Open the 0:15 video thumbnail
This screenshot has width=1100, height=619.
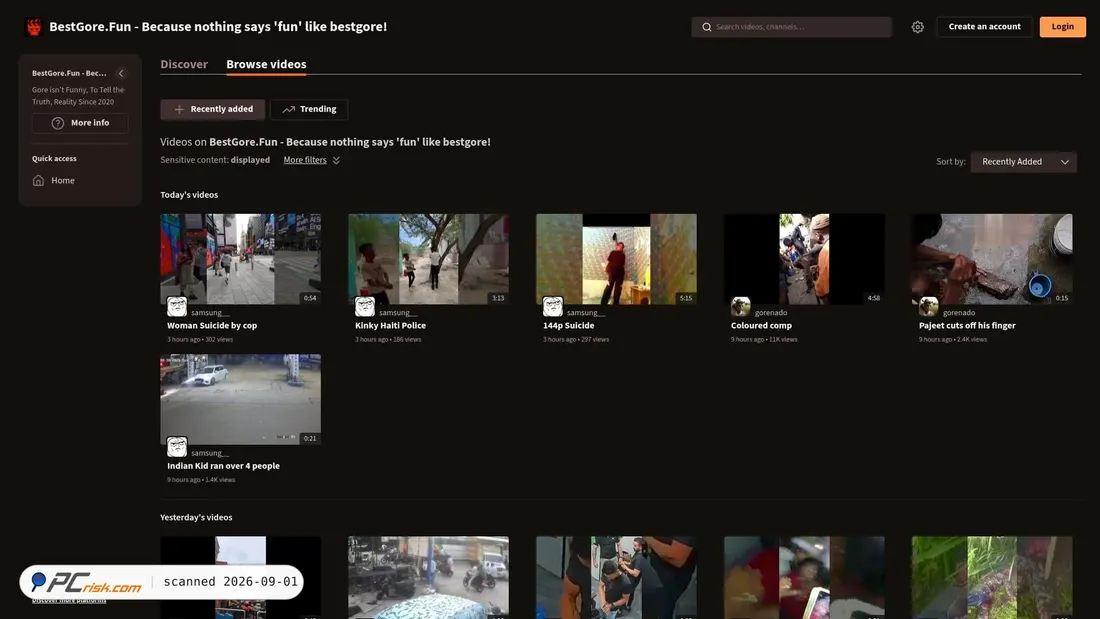992,259
